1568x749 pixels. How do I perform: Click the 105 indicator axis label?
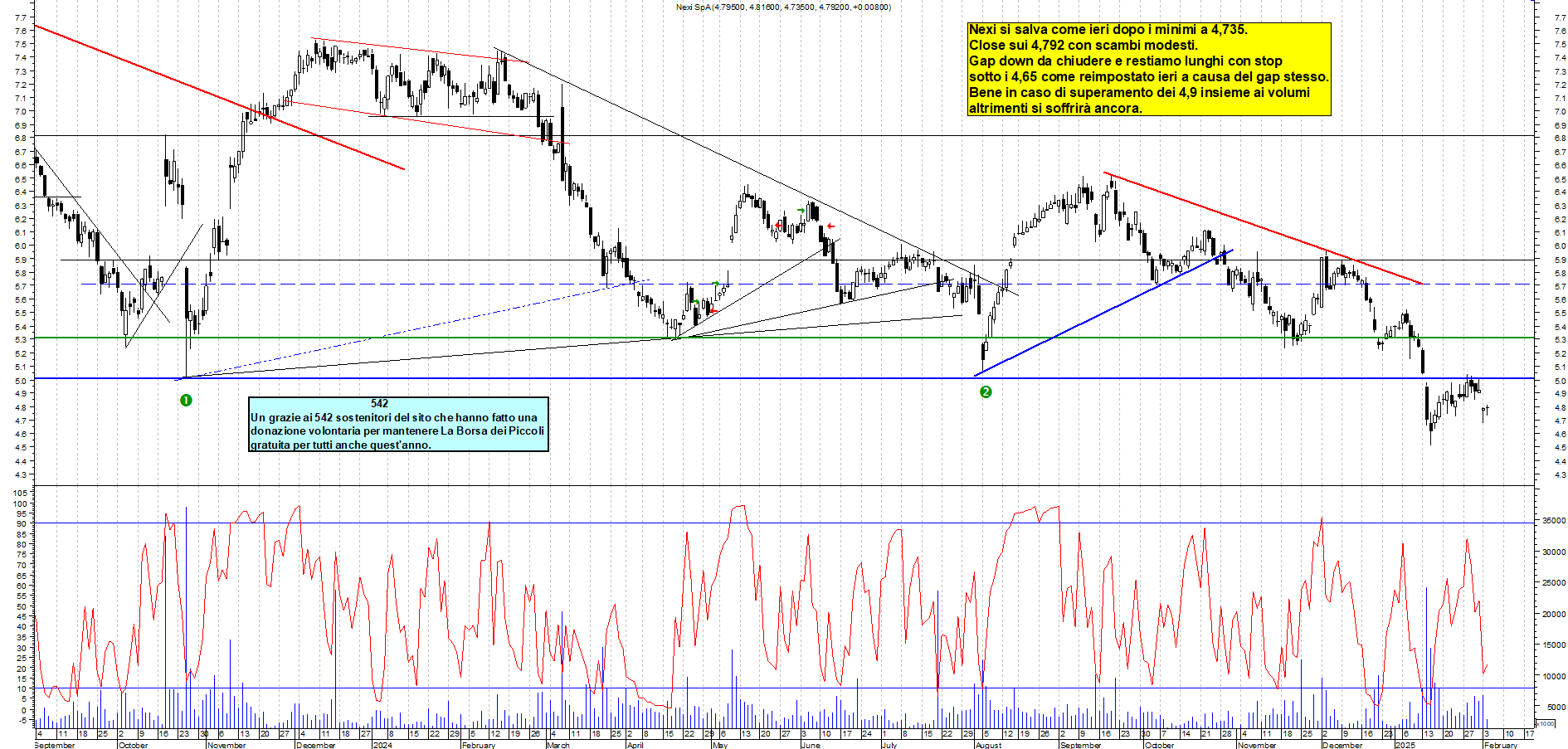pos(20,494)
